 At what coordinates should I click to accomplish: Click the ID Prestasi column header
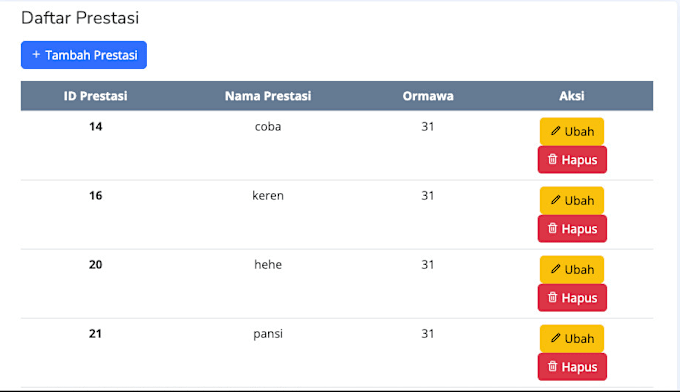coord(95,96)
